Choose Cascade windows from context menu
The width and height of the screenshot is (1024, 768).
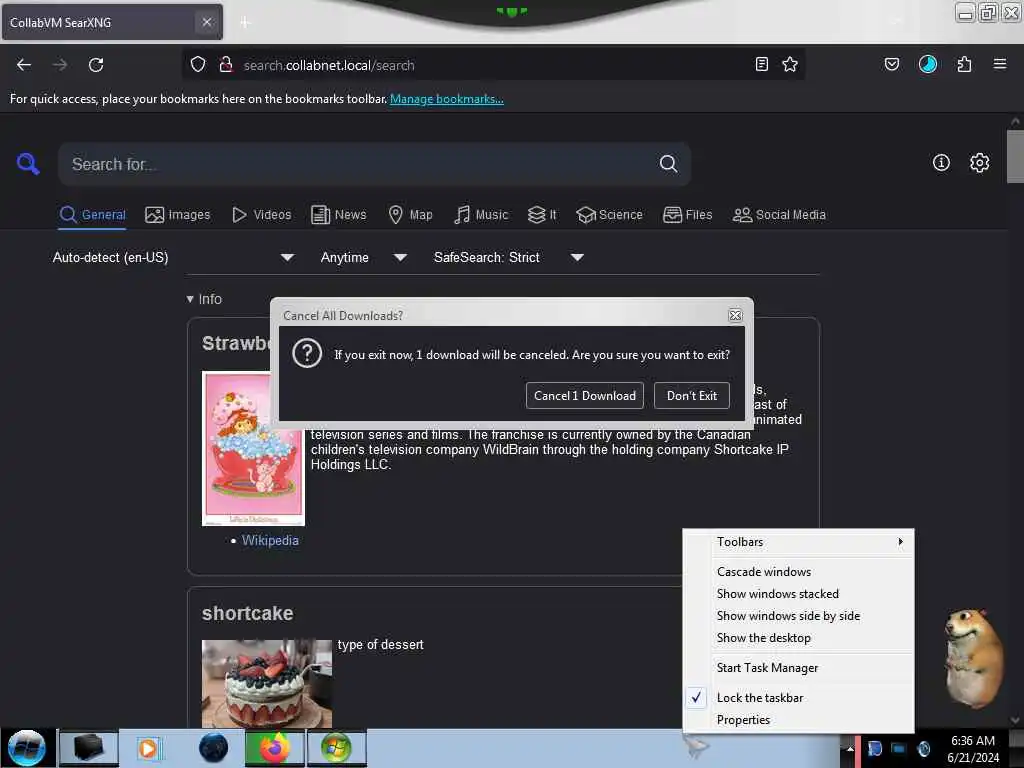[x=798, y=571]
